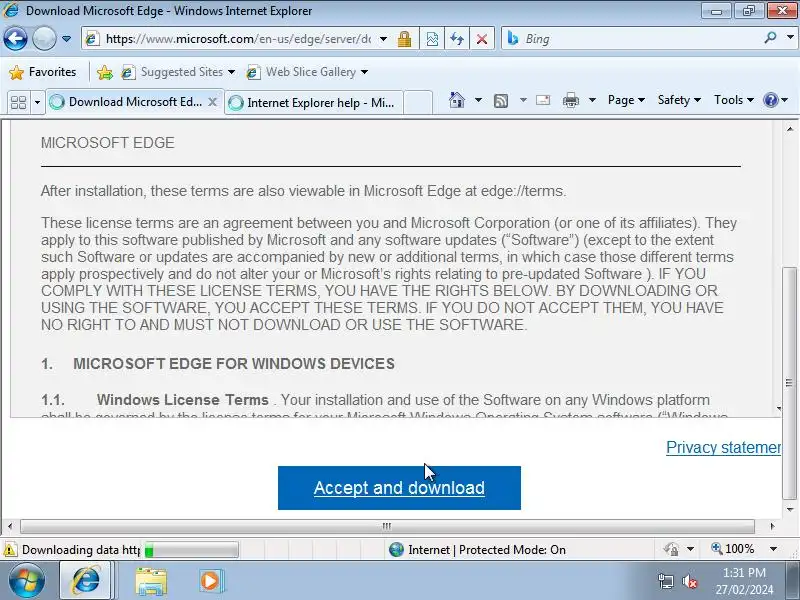Open the recent pages dropdown arrow

[66, 39]
